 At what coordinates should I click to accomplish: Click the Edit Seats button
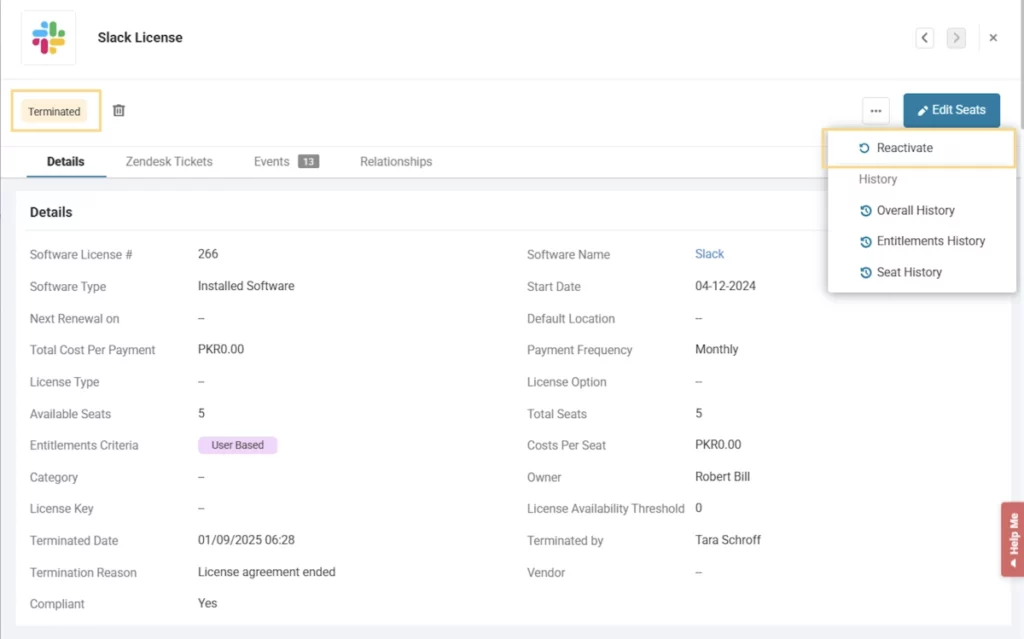tap(951, 110)
